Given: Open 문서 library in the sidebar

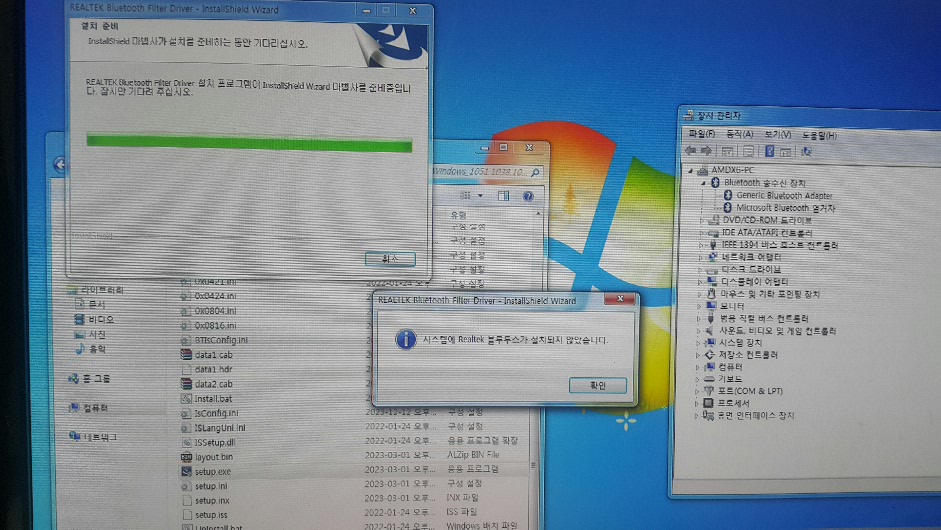Looking at the screenshot, I should click(x=90, y=304).
